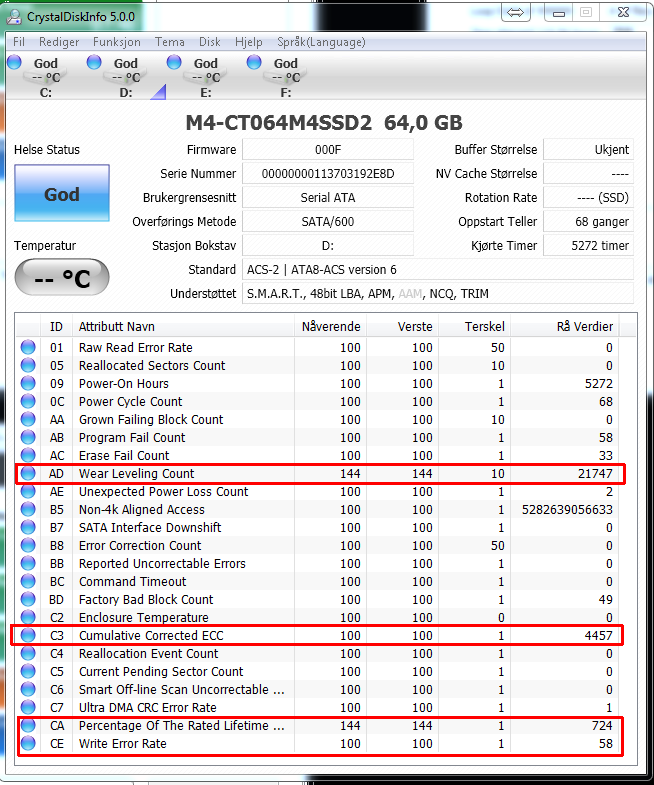
Task: Click status orb of Wear Leveling Count
Action: [x=28, y=473]
